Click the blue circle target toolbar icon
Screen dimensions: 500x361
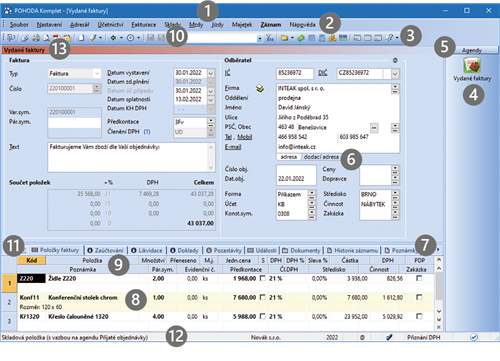point(130,38)
